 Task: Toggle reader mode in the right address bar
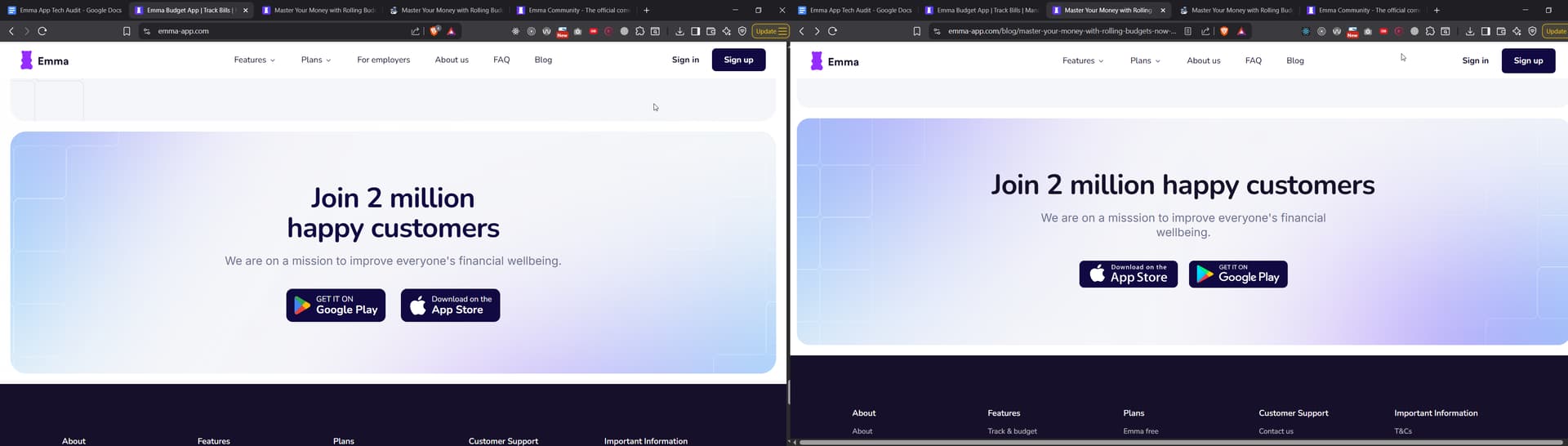(x=1187, y=31)
